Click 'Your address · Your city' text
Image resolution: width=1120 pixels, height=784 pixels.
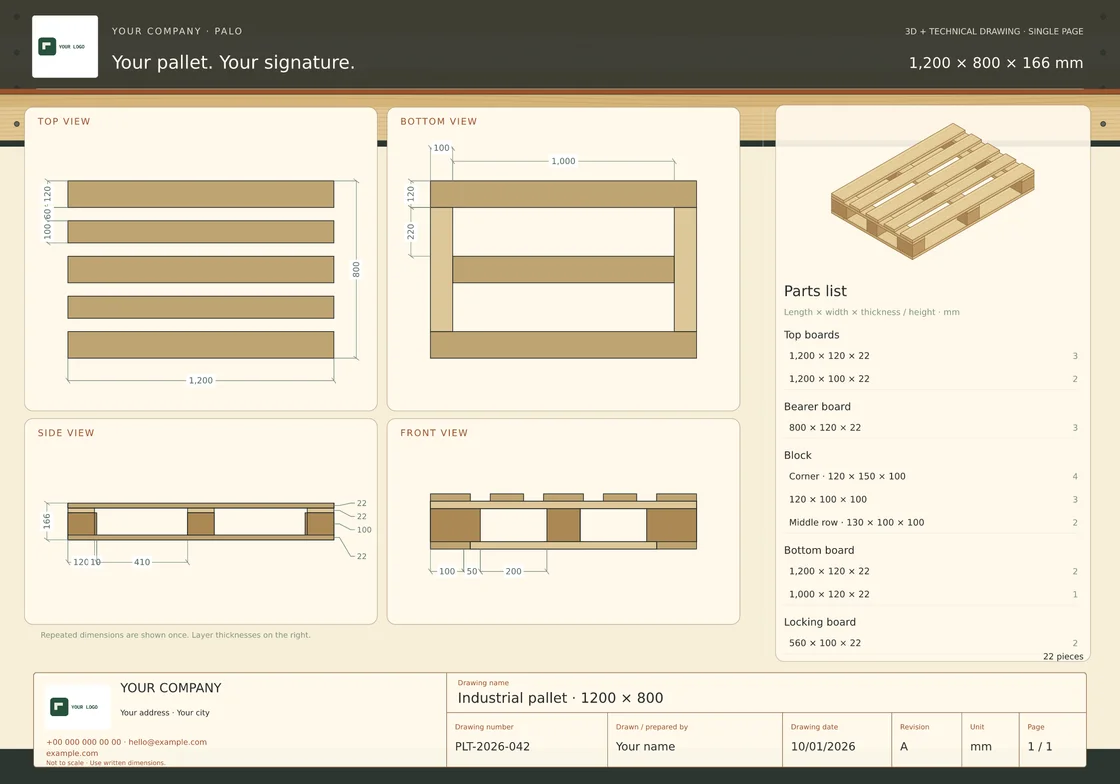(x=165, y=713)
